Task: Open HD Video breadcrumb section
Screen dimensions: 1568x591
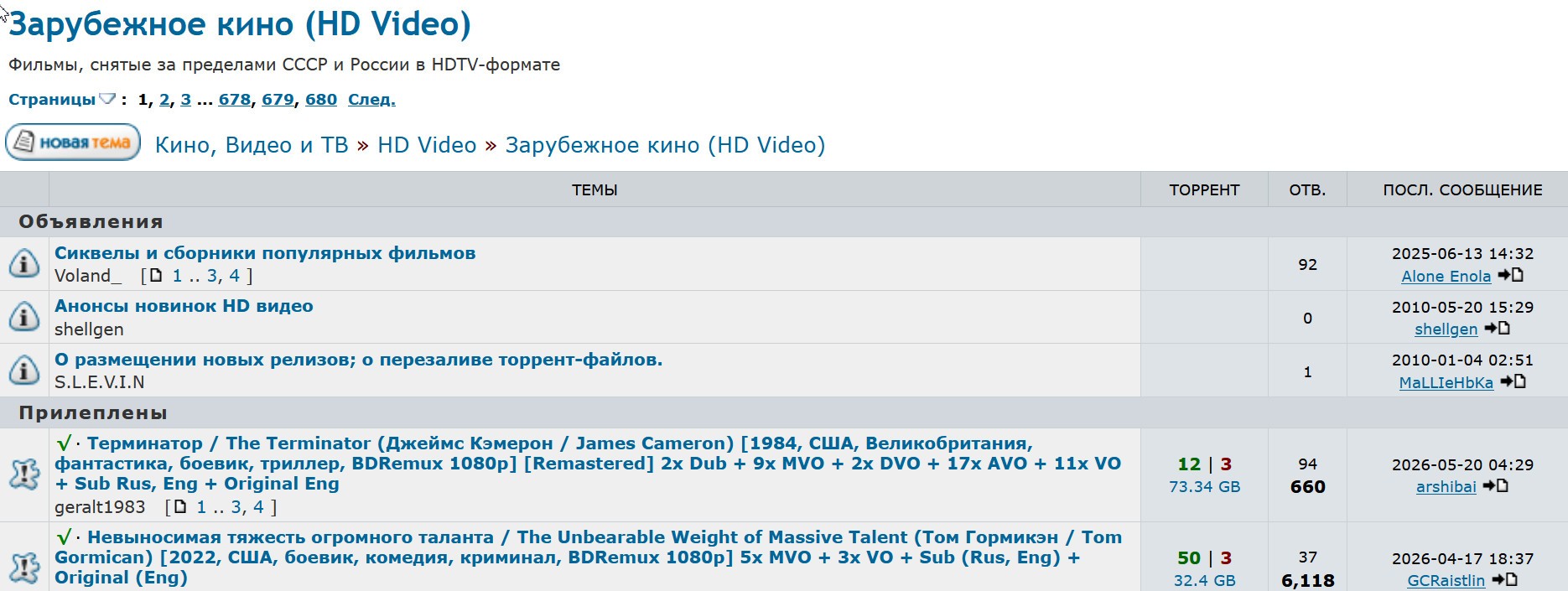Action: (x=427, y=145)
